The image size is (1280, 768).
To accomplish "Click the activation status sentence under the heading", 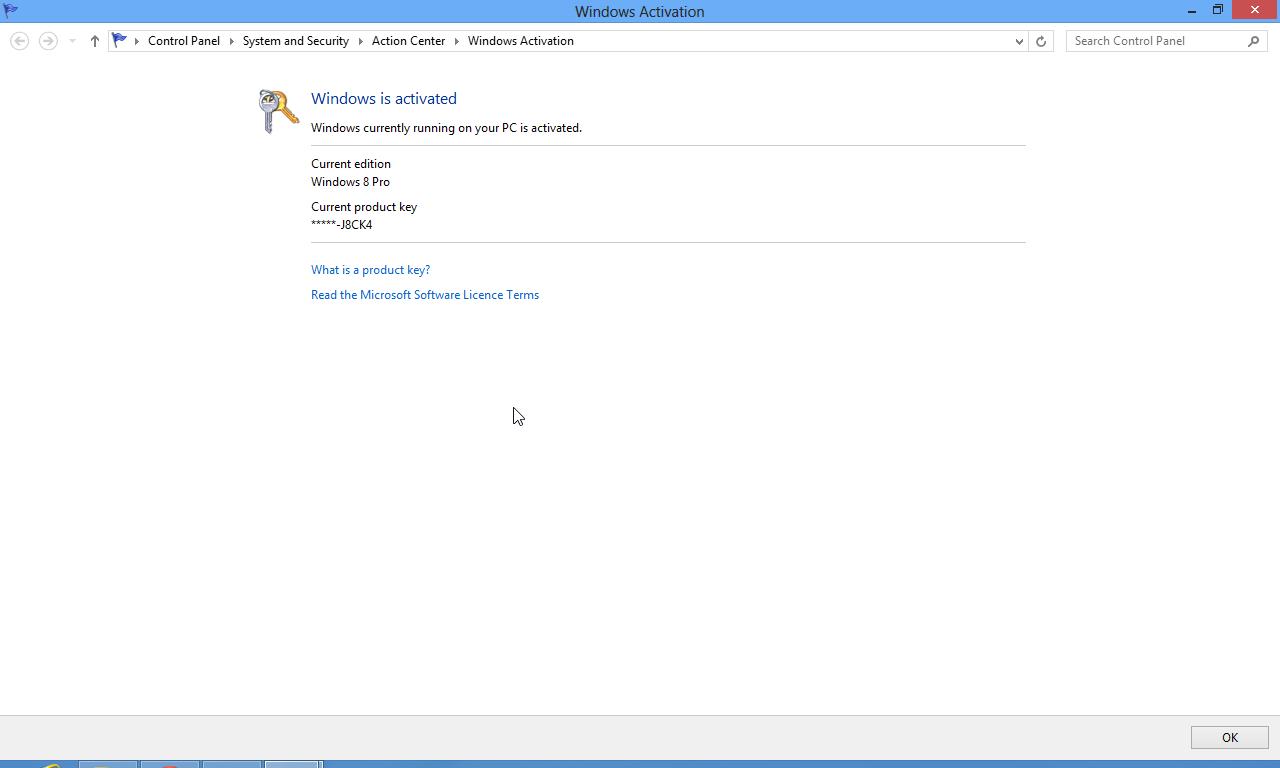I will pos(446,128).
